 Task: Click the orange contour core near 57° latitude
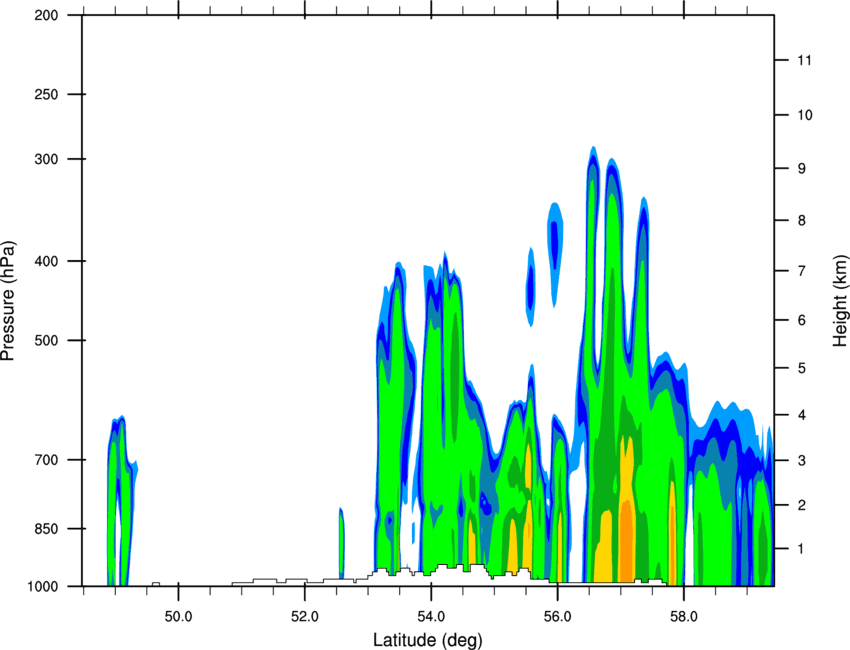[x=627, y=541]
